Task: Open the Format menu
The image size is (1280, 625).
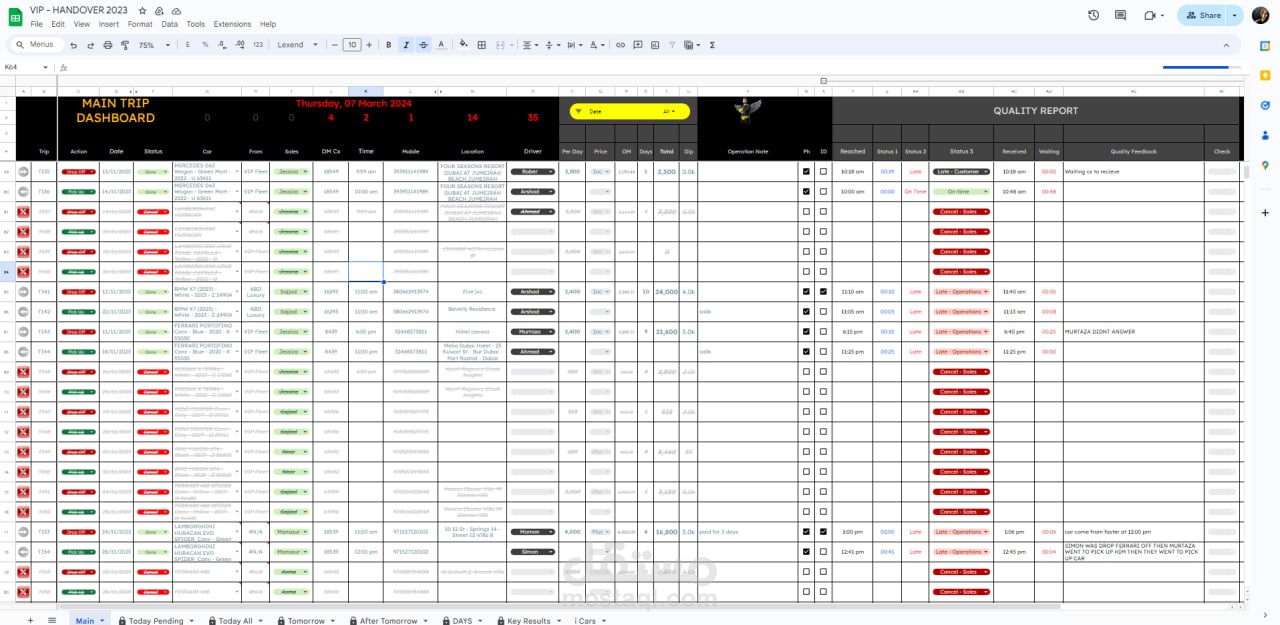Action: click(140, 24)
